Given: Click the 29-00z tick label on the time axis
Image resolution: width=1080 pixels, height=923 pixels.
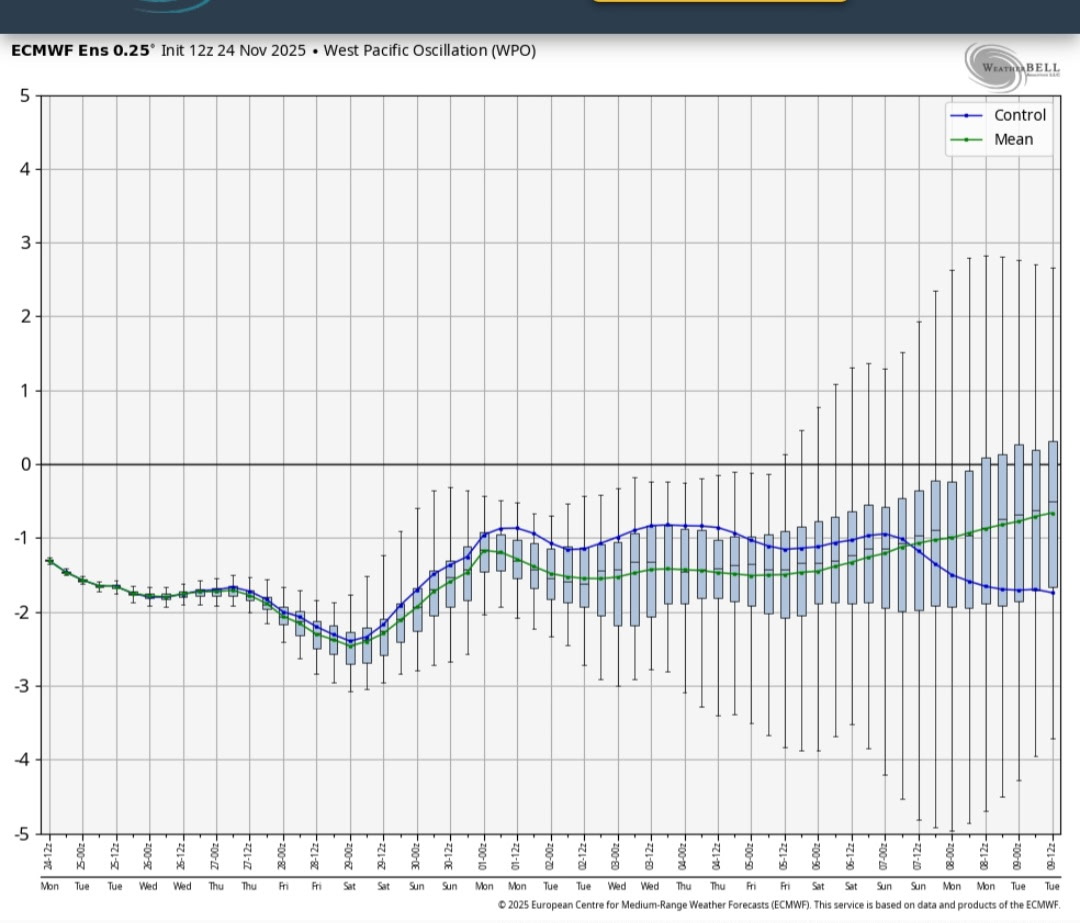Looking at the screenshot, I should [x=350, y=856].
